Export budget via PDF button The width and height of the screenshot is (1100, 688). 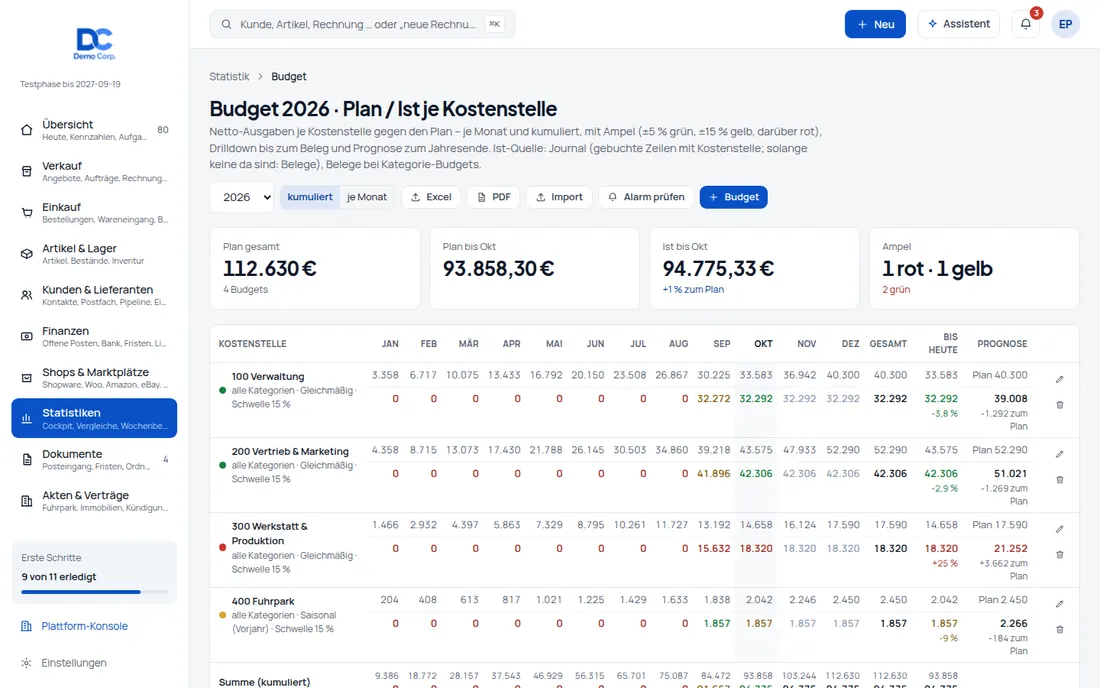(494, 197)
